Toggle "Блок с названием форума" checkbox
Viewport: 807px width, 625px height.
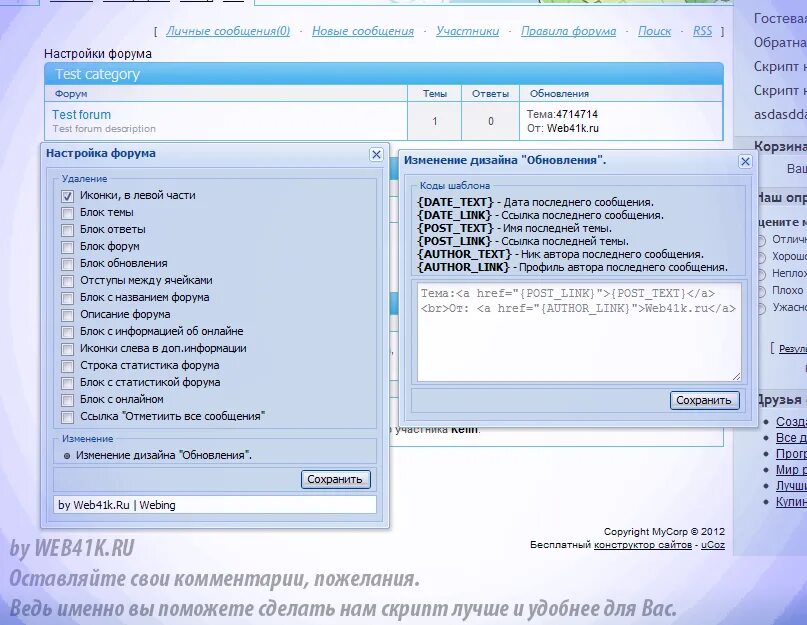[67, 298]
